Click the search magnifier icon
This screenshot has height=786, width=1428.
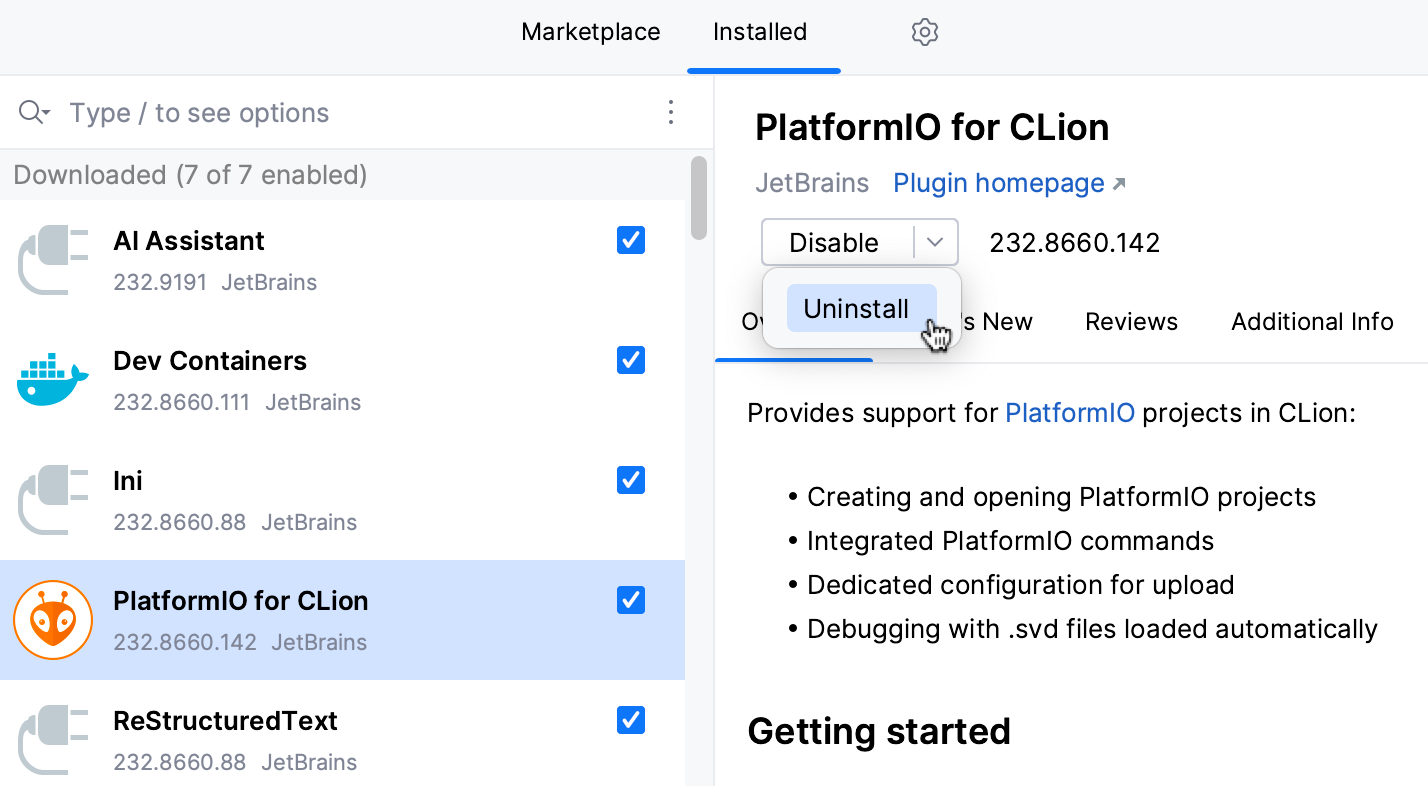33,112
